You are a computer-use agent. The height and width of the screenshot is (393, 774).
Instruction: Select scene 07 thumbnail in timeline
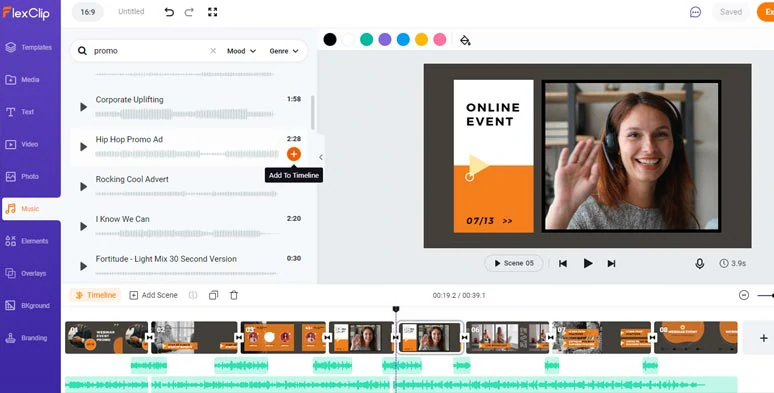tap(601, 337)
